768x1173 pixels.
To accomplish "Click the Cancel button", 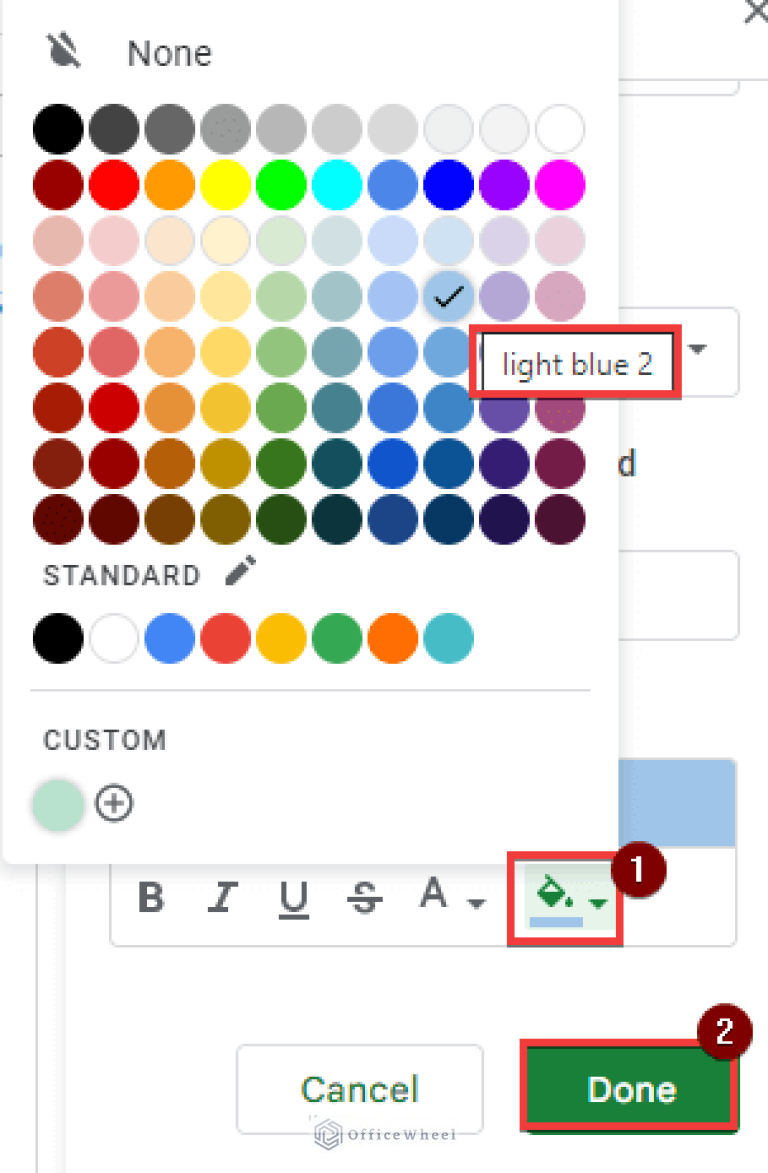I will tap(360, 1088).
